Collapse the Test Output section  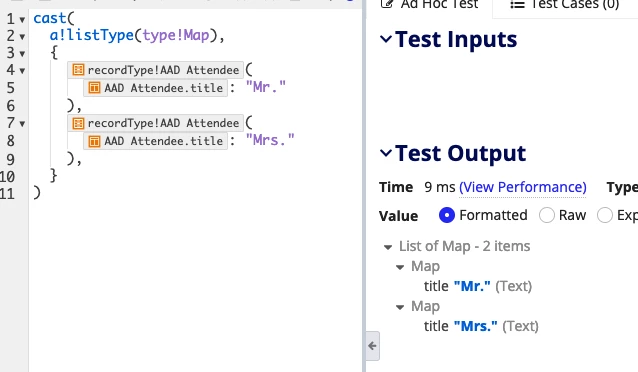[x=386, y=153]
